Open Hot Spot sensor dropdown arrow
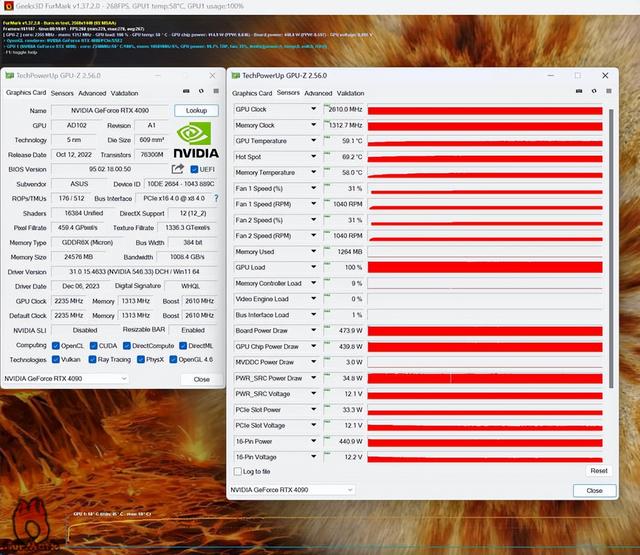The height and width of the screenshot is (555, 640). [313, 156]
